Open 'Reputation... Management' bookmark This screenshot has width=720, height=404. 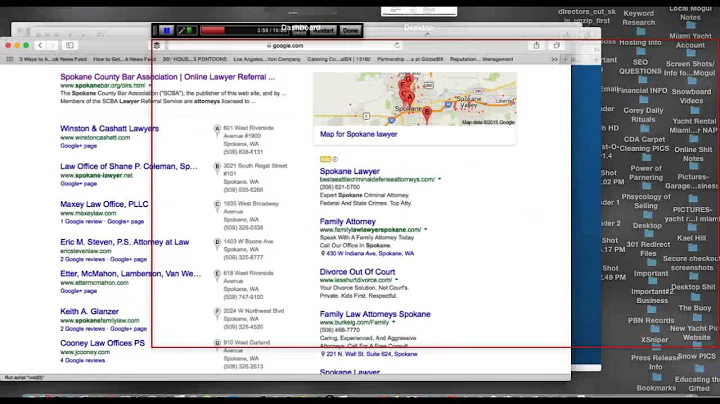point(481,59)
